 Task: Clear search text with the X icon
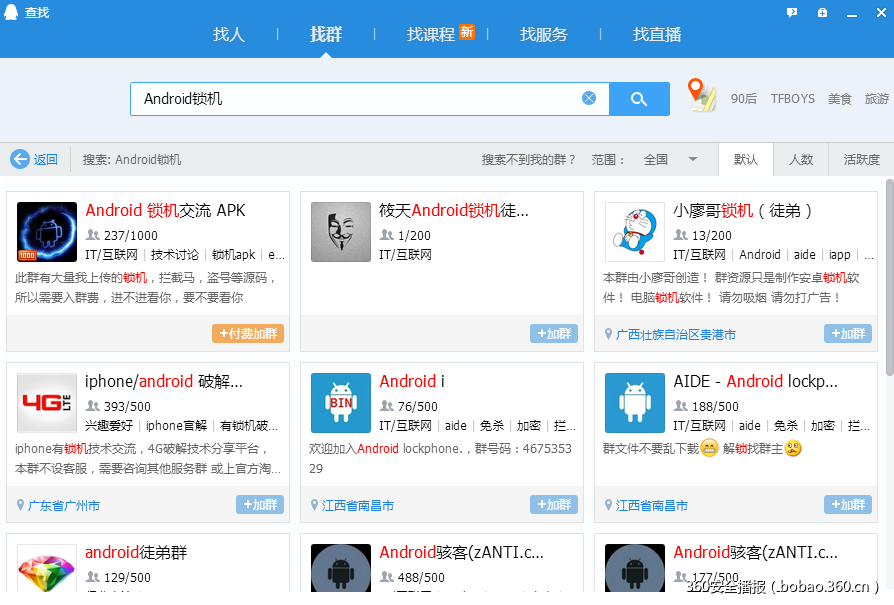589,98
